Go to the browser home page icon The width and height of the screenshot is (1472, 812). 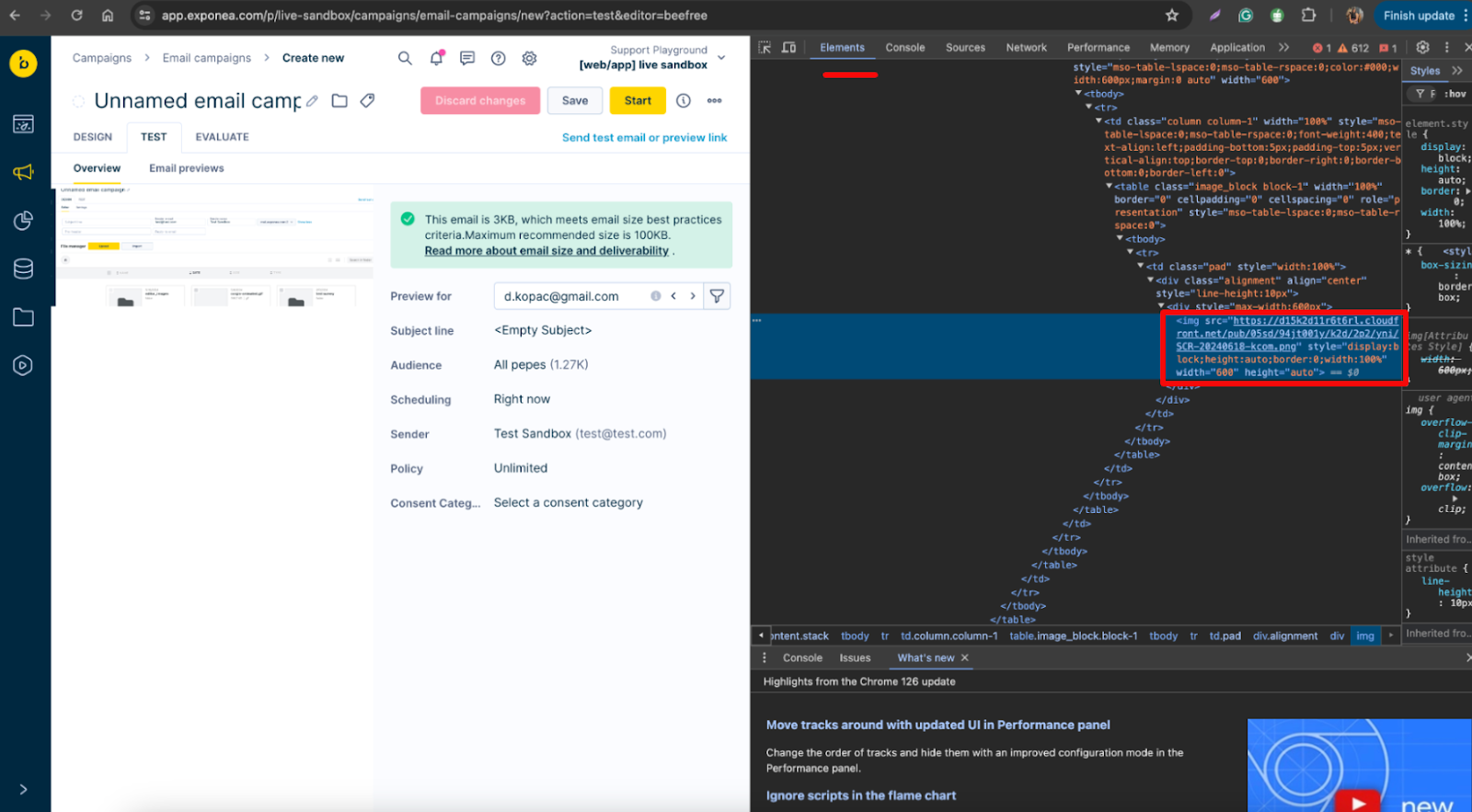(x=108, y=16)
